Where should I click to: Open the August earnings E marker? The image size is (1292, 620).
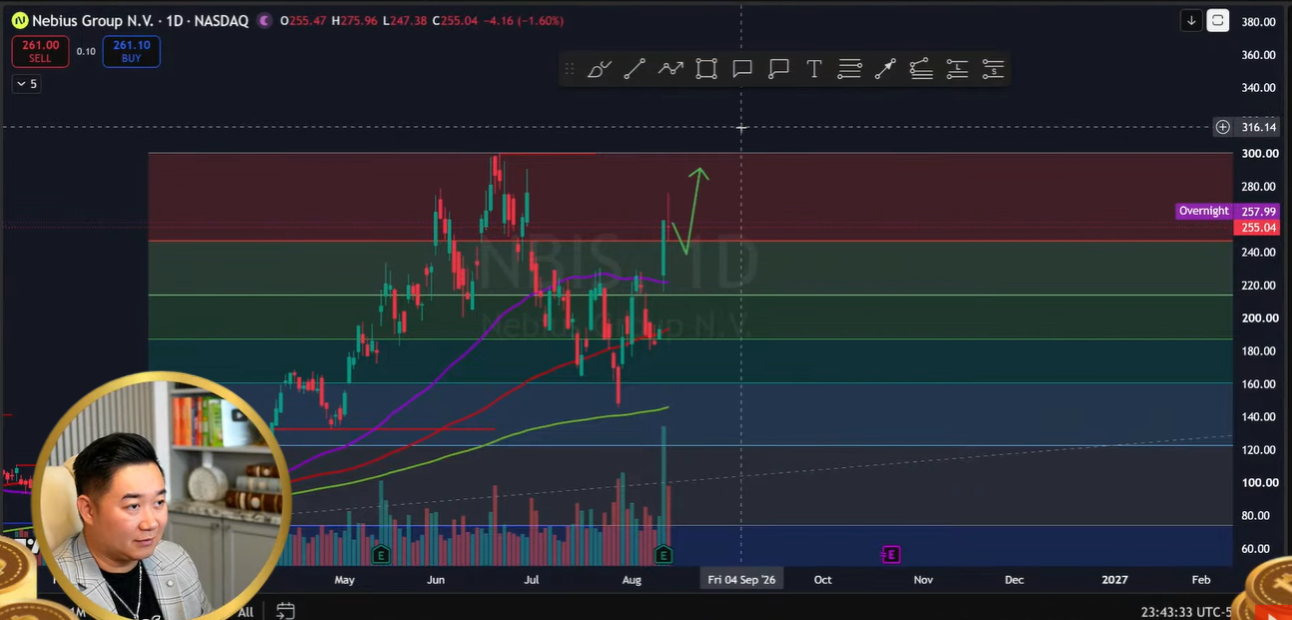[x=663, y=554]
